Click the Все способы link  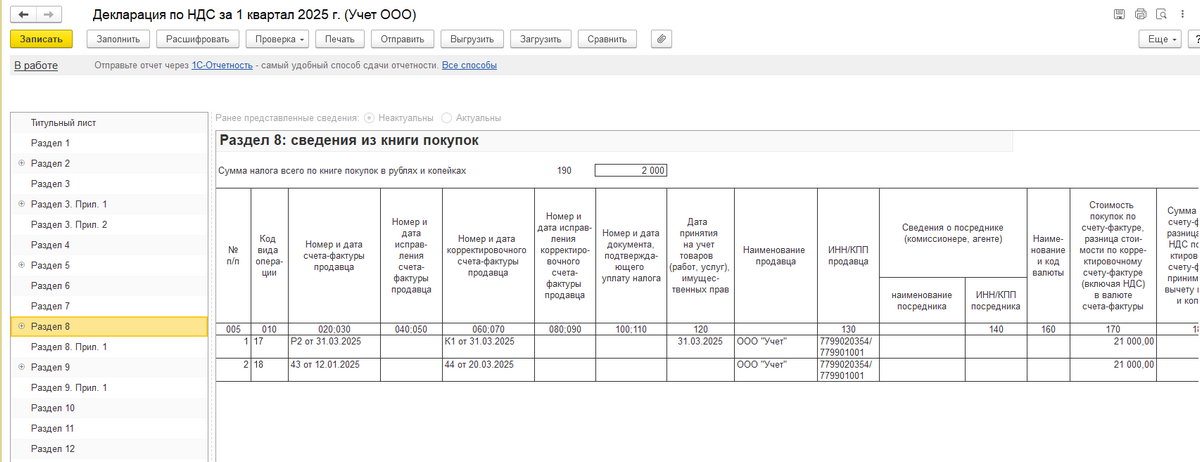(469, 66)
